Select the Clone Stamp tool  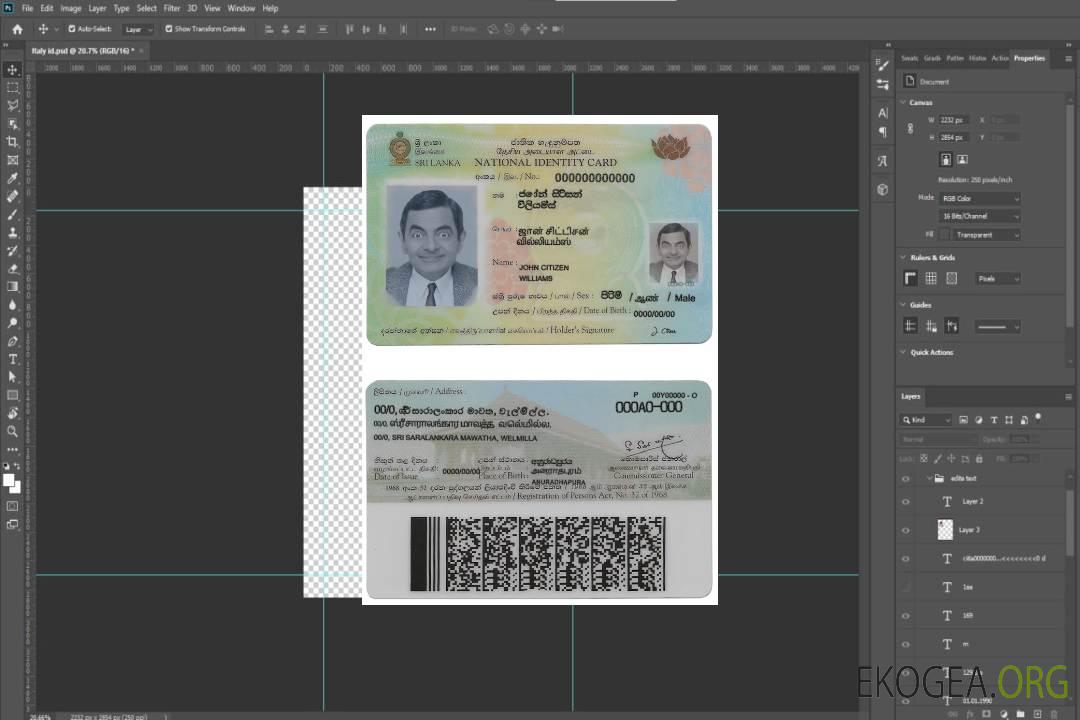coord(12,232)
